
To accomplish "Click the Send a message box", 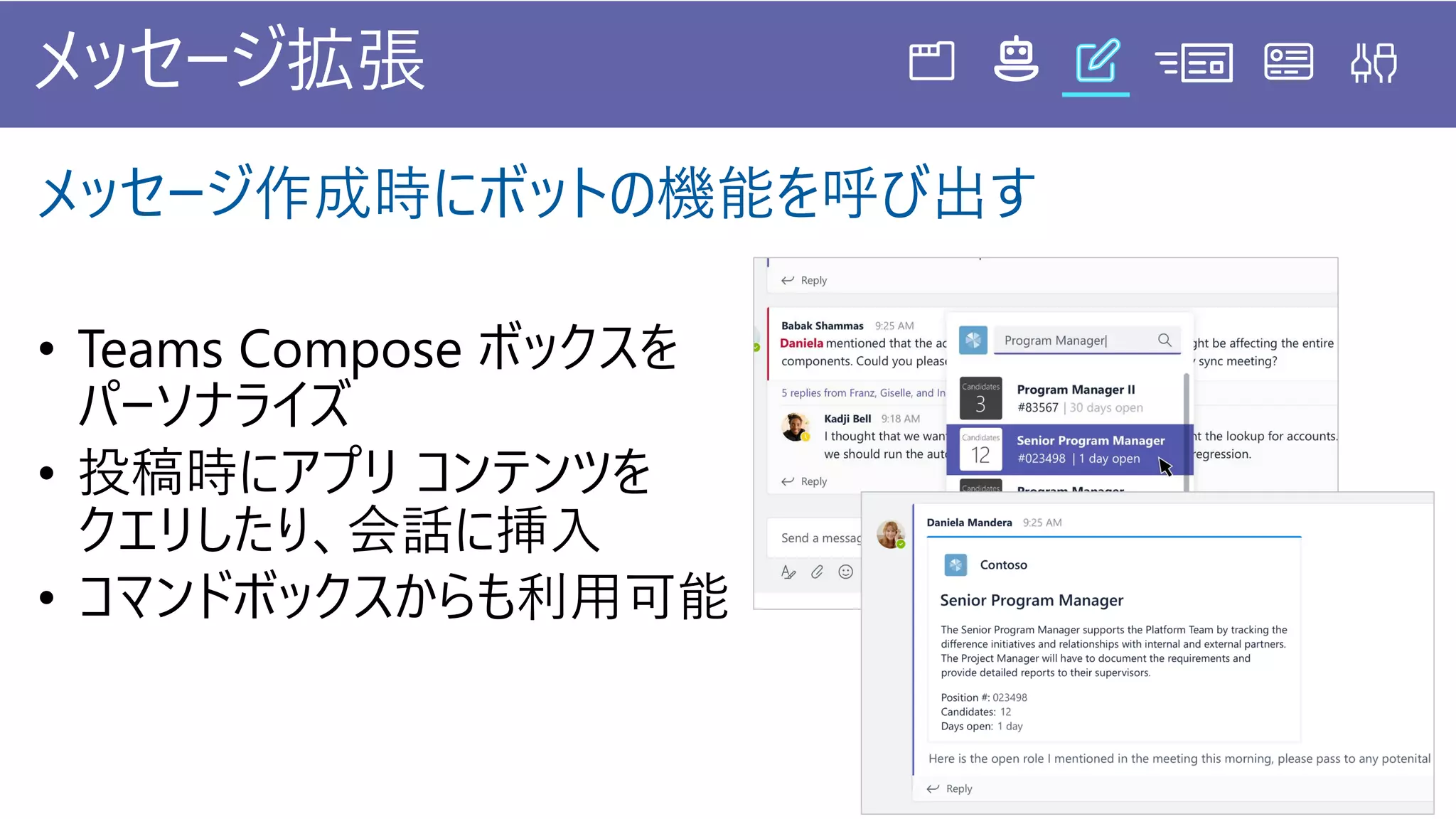I will (815, 538).
